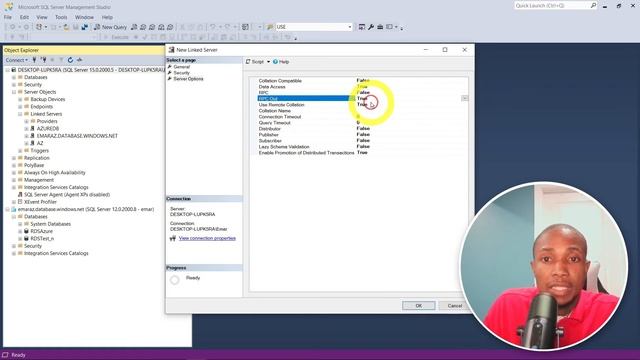The height and width of the screenshot is (360, 640).
Task: Open the View menu
Action: (42, 17)
